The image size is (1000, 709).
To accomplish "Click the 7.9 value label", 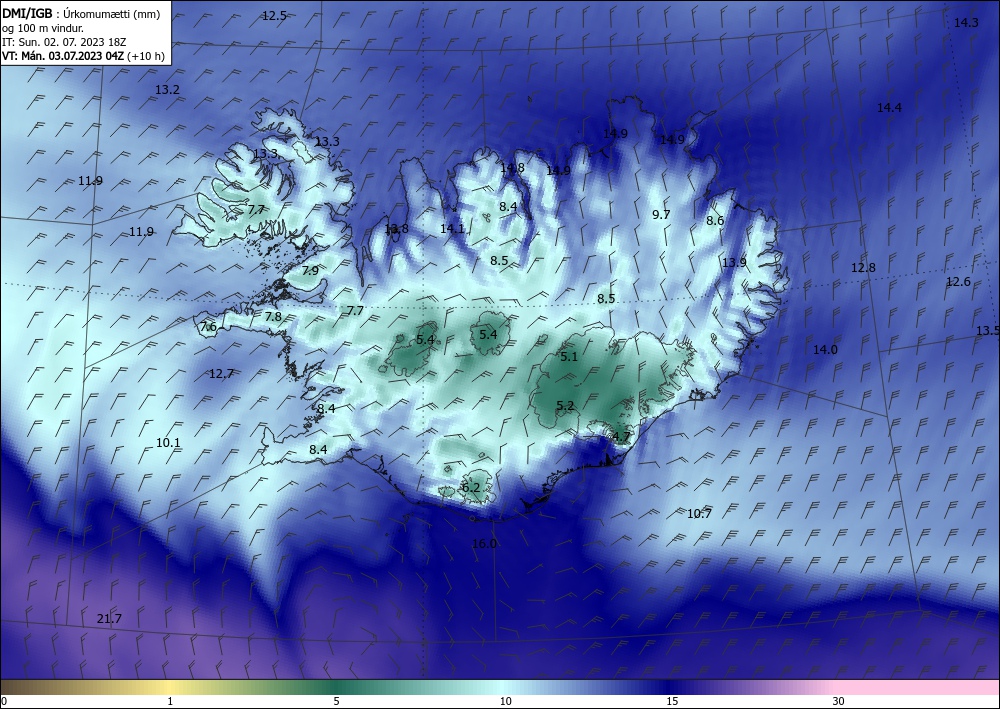I will (310, 271).
